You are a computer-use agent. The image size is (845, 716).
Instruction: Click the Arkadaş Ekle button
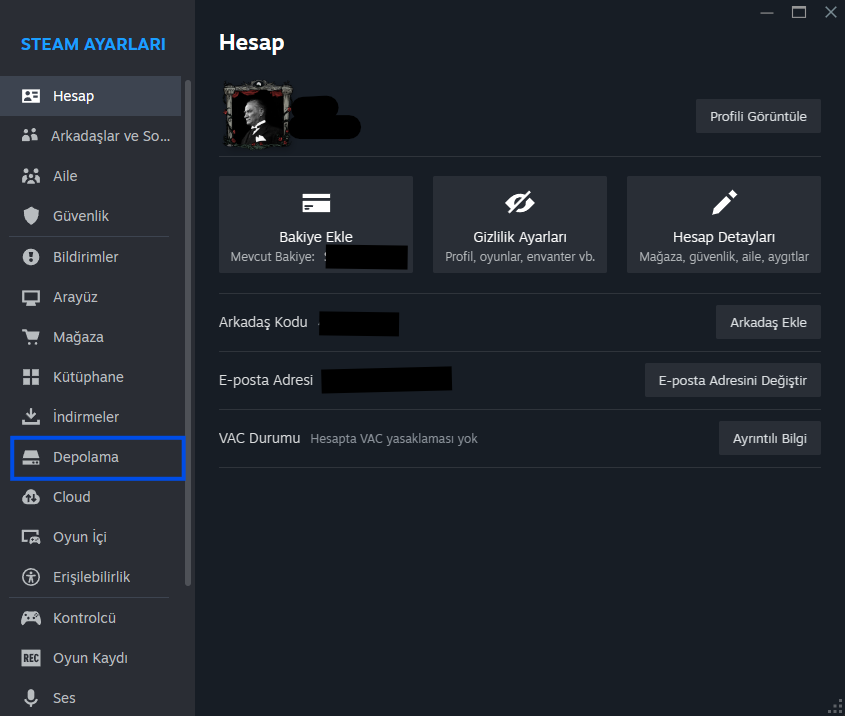pos(768,322)
